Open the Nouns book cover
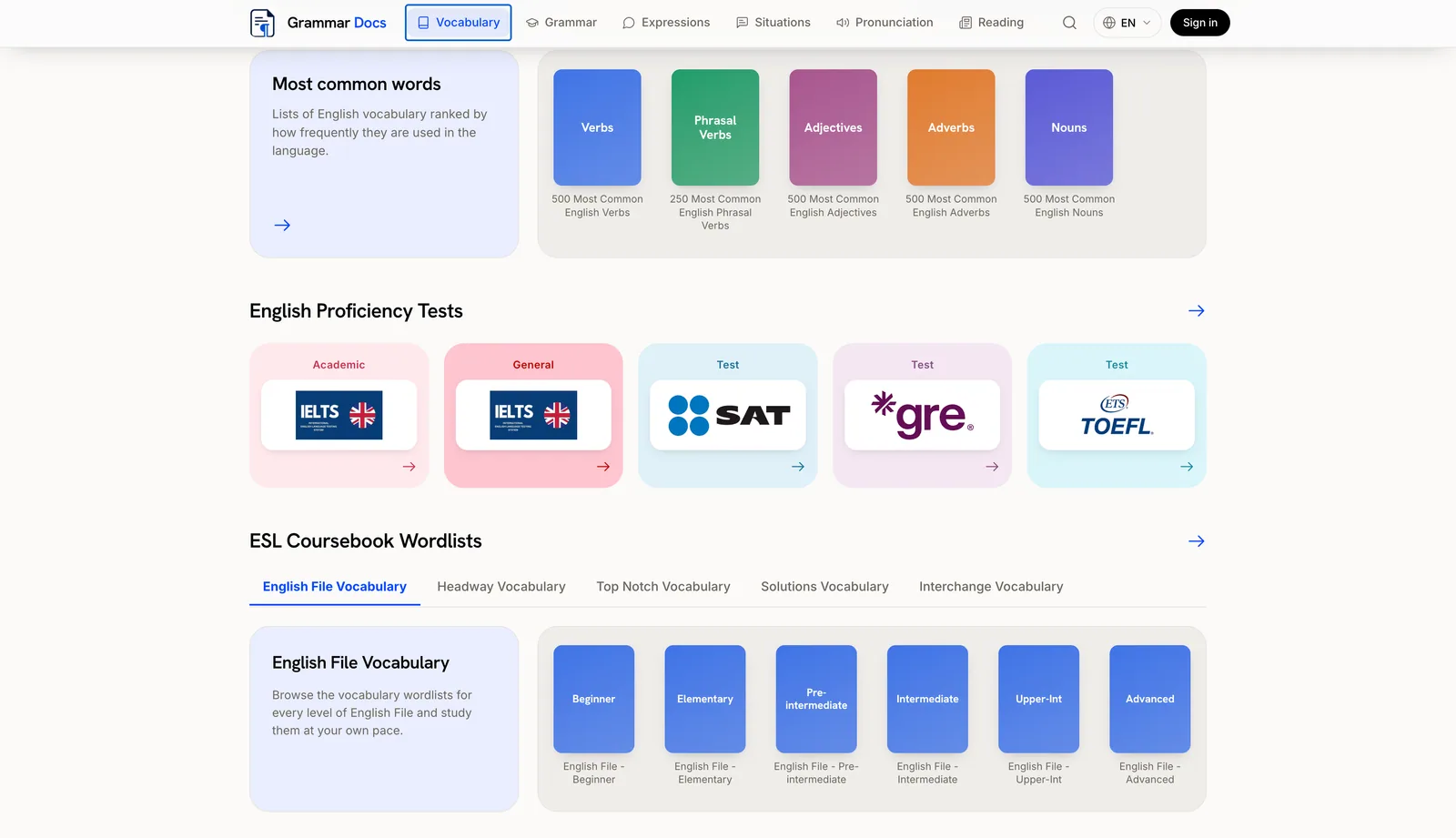Image resolution: width=1456 pixels, height=838 pixels. click(x=1069, y=127)
